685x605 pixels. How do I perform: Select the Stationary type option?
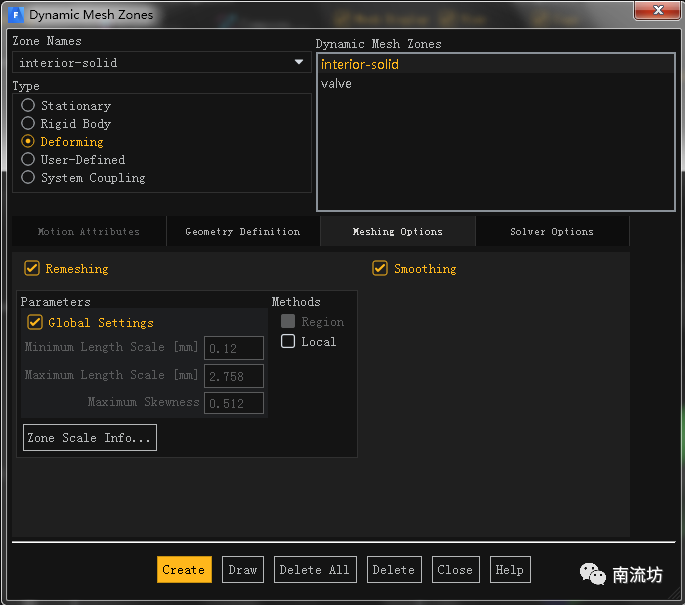point(28,105)
